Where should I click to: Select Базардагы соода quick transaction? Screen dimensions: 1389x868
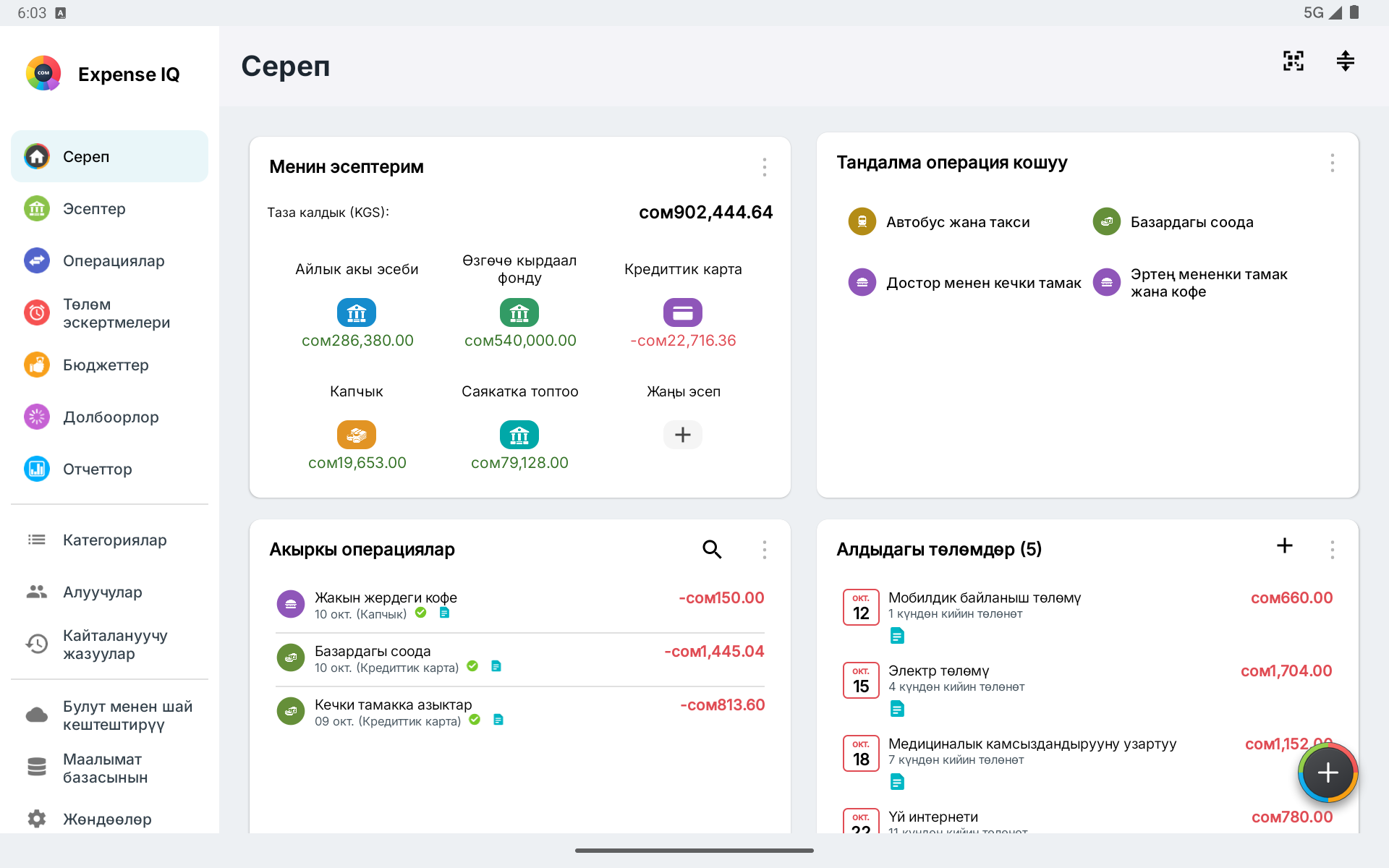point(1173,222)
